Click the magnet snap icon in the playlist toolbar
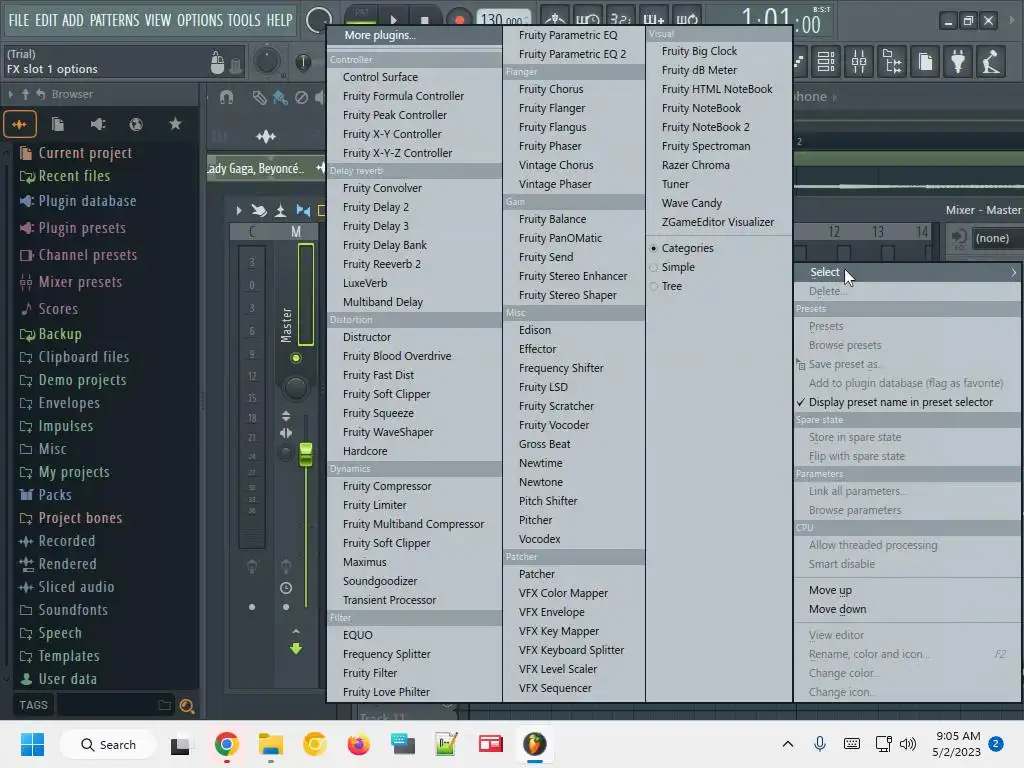This screenshot has width=1024, height=768. [x=226, y=98]
